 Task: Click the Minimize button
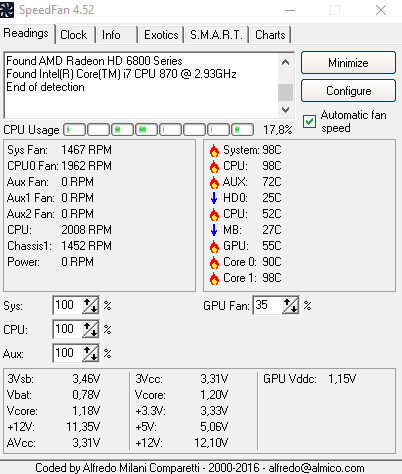[x=348, y=63]
